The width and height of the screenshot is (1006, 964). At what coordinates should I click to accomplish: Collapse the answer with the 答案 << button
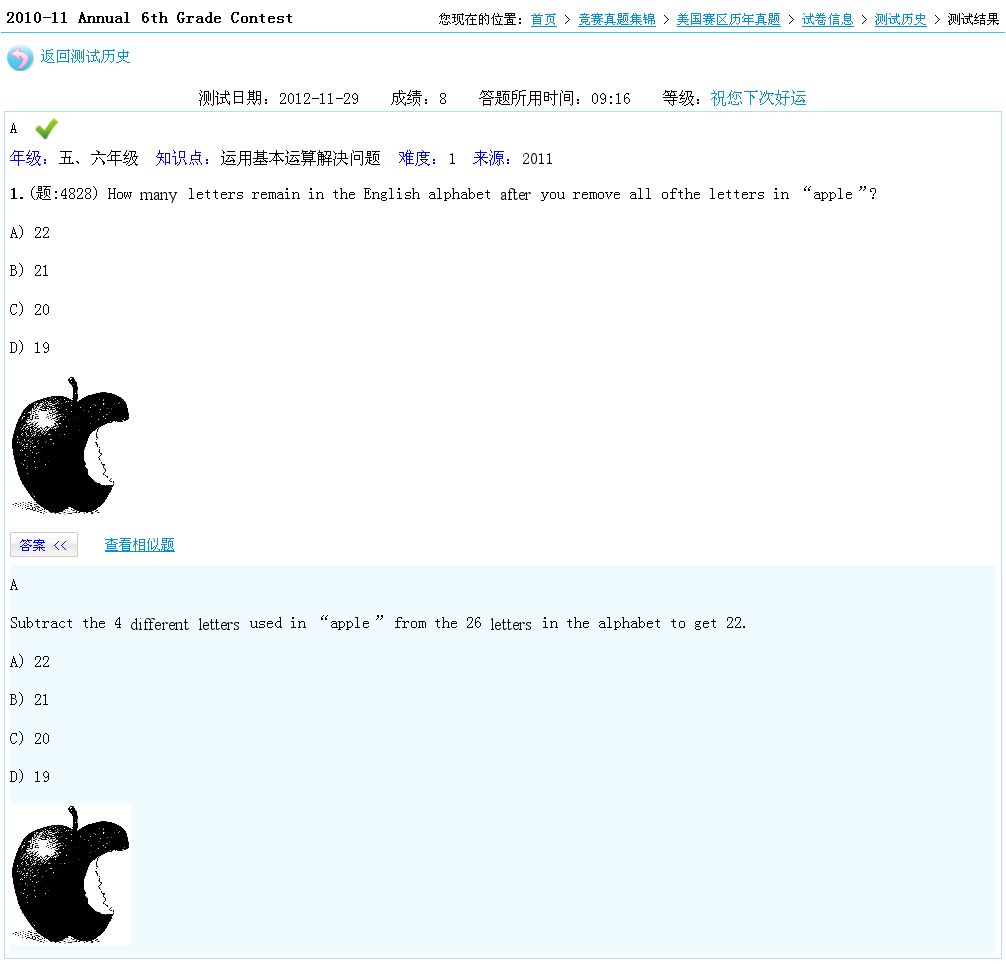(x=43, y=545)
